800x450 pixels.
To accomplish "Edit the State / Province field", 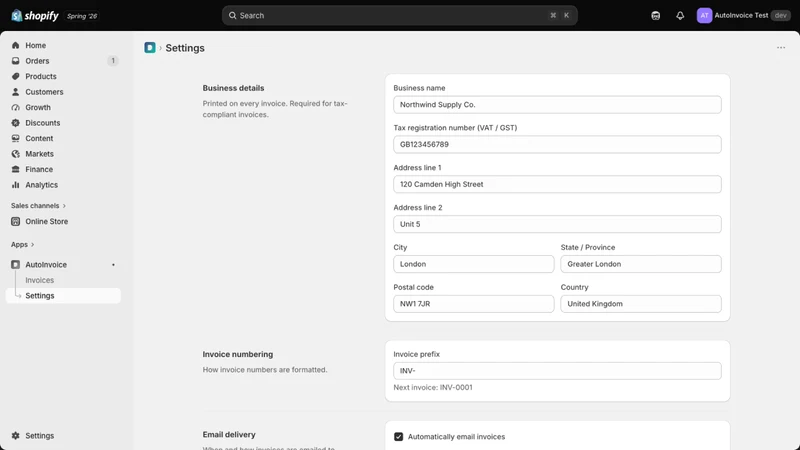I will [x=641, y=264].
